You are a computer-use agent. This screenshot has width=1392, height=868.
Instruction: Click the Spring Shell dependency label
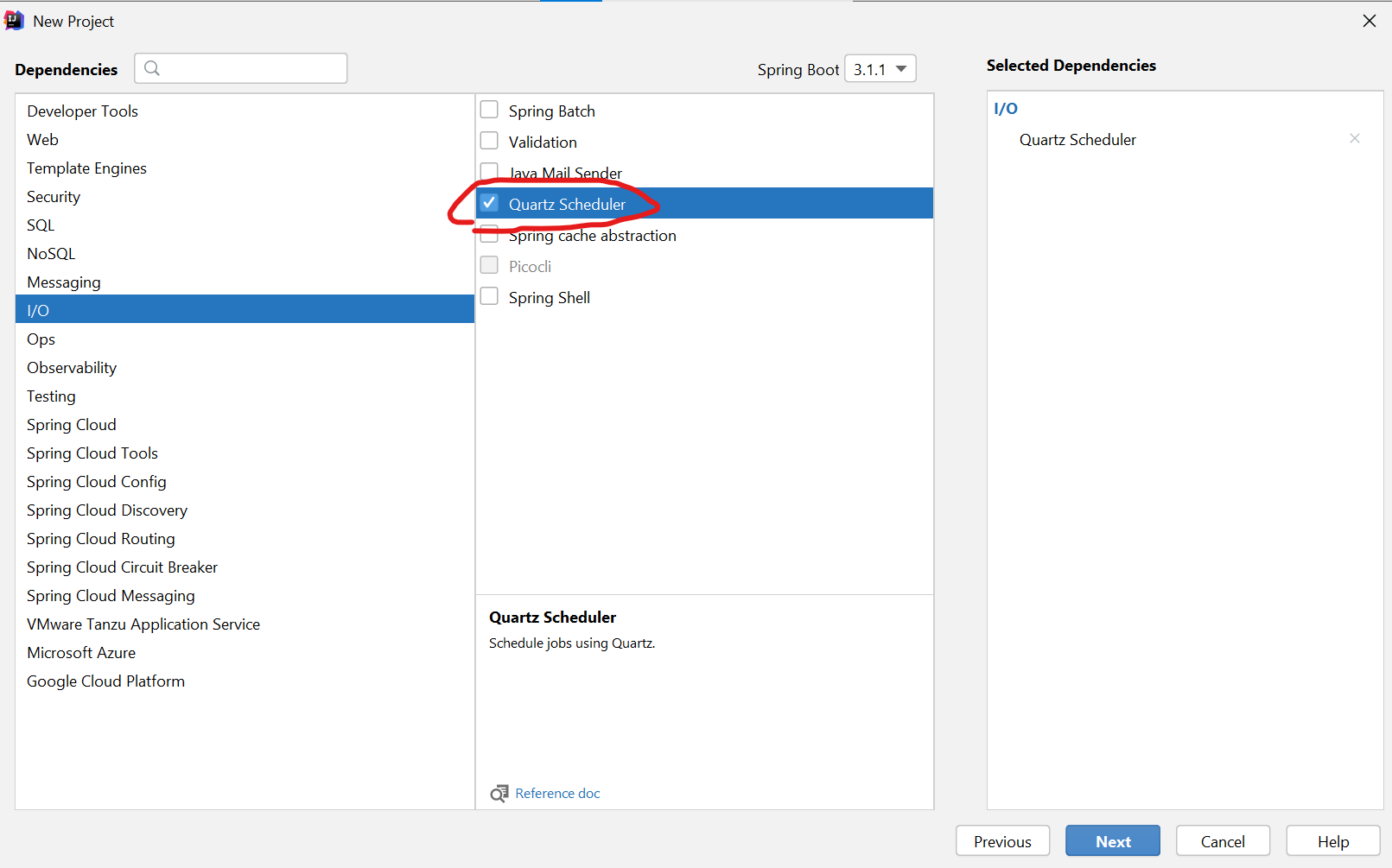click(549, 298)
